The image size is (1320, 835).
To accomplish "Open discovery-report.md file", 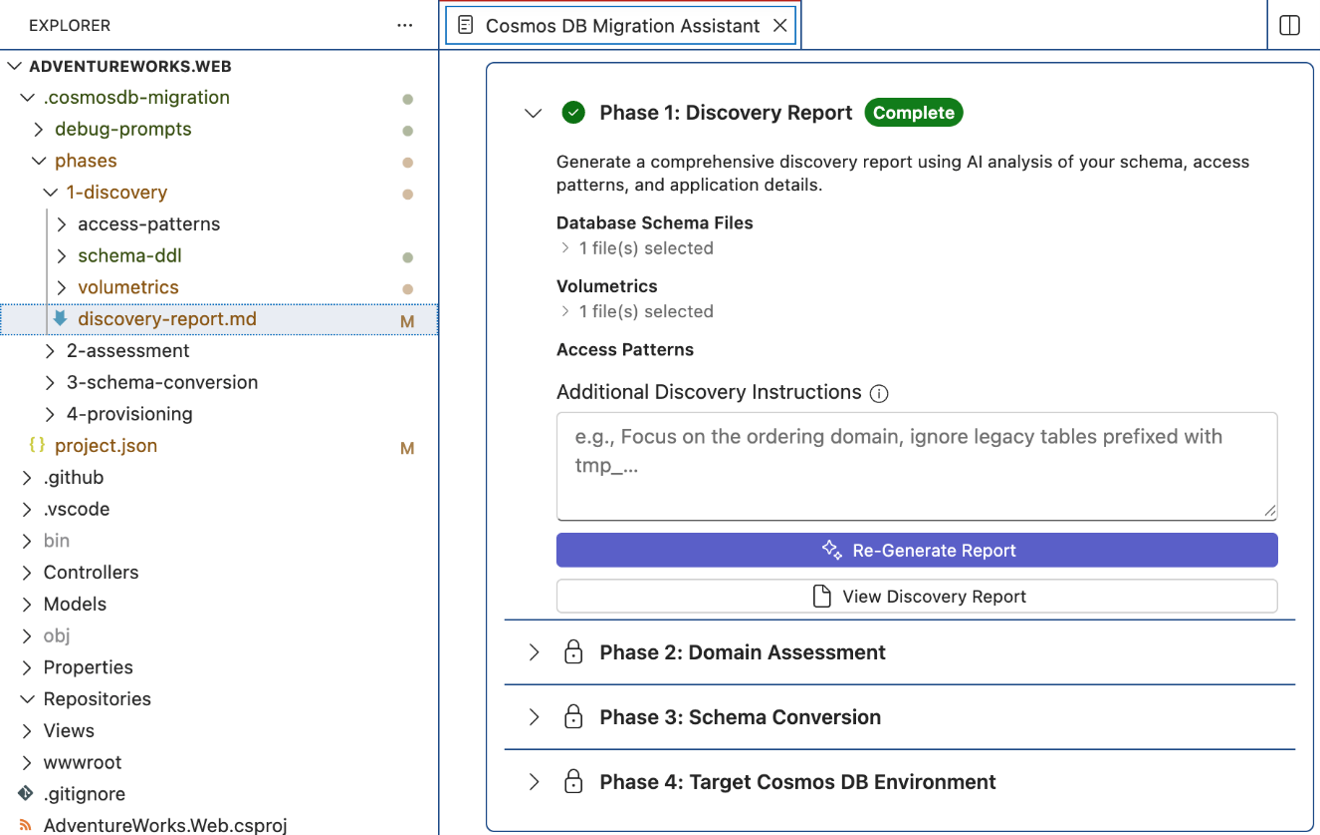I will [167, 319].
